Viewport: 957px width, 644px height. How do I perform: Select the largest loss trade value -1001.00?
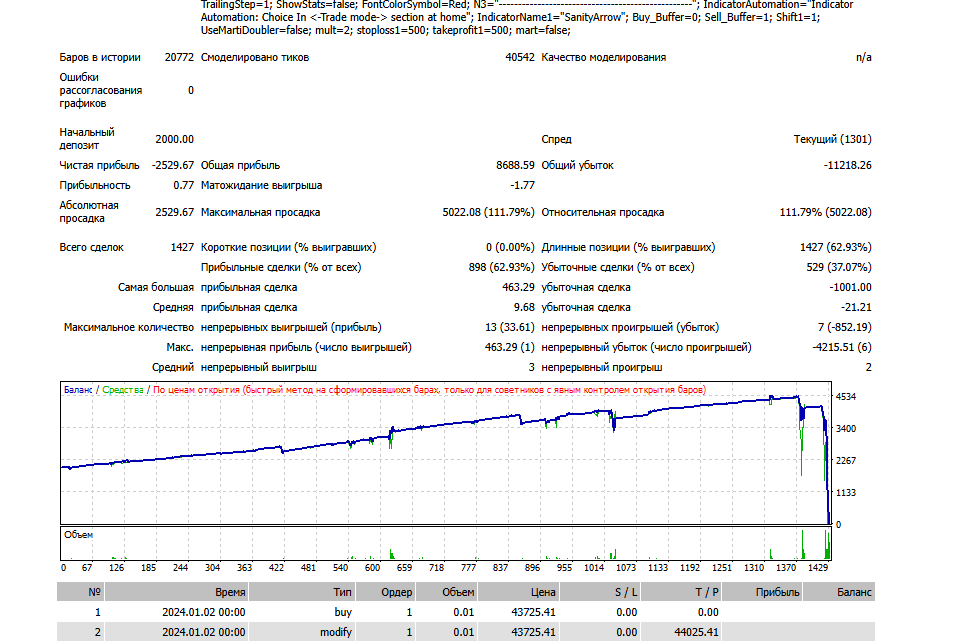(850, 288)
